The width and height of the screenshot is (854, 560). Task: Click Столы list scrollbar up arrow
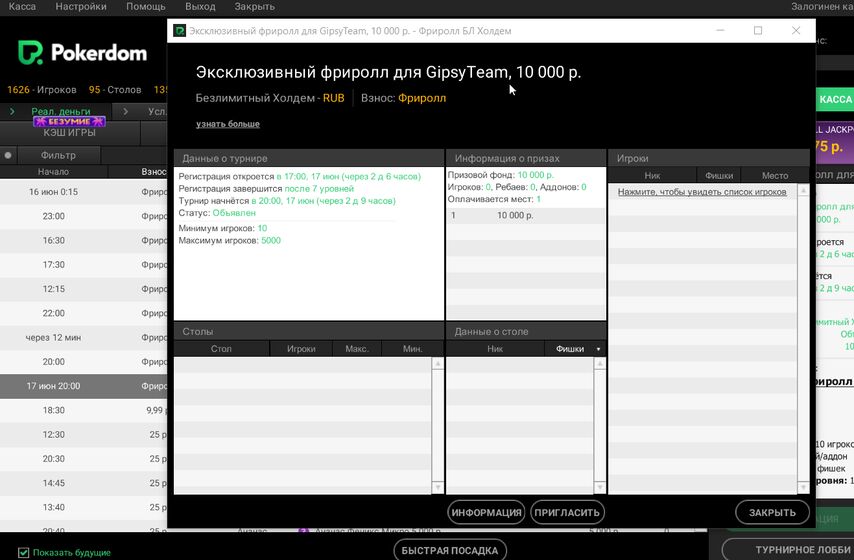tap(438, 363)
